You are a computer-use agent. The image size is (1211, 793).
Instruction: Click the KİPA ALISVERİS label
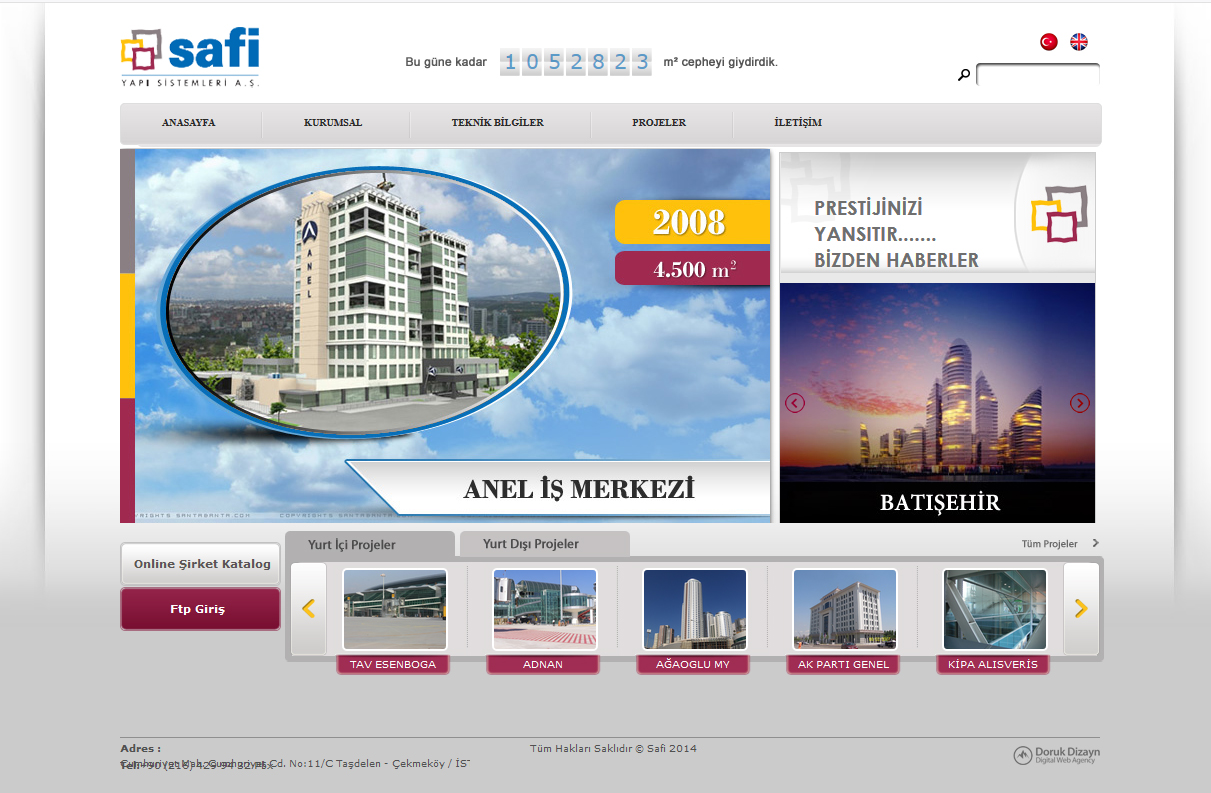(x=993, y=664)
